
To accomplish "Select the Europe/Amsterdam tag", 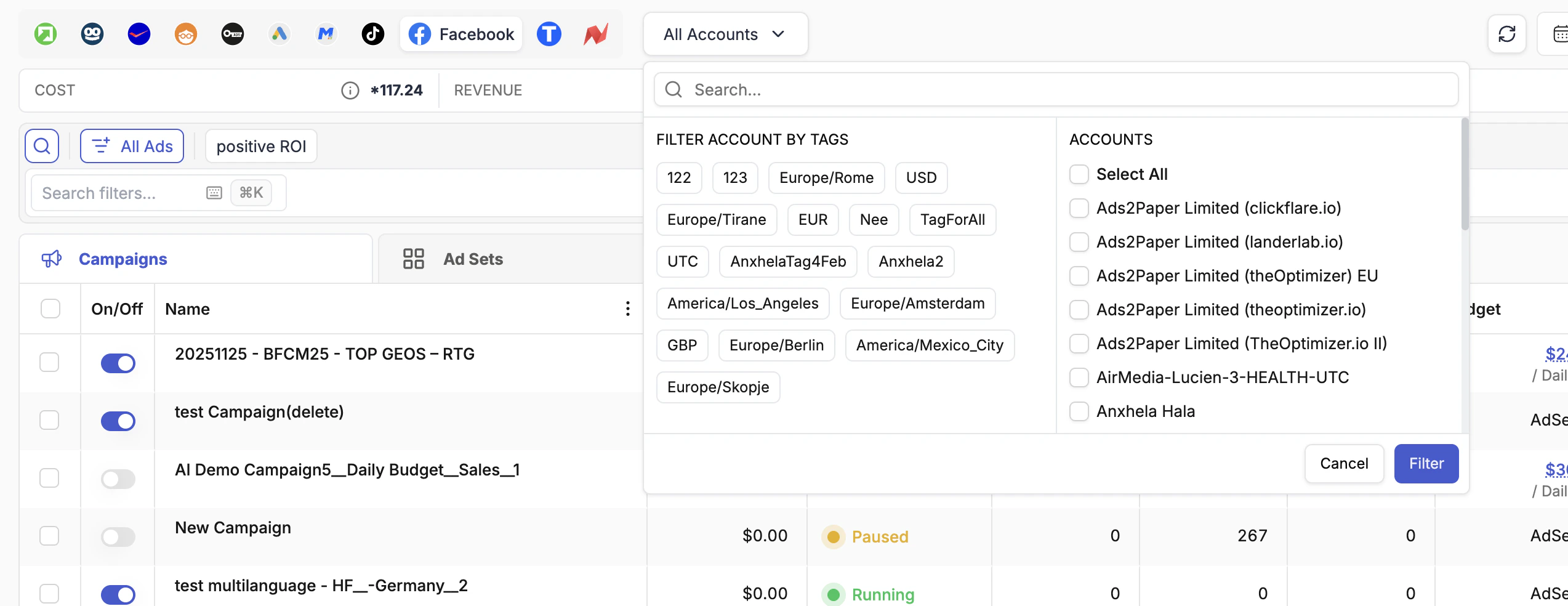I will point(917,304).
